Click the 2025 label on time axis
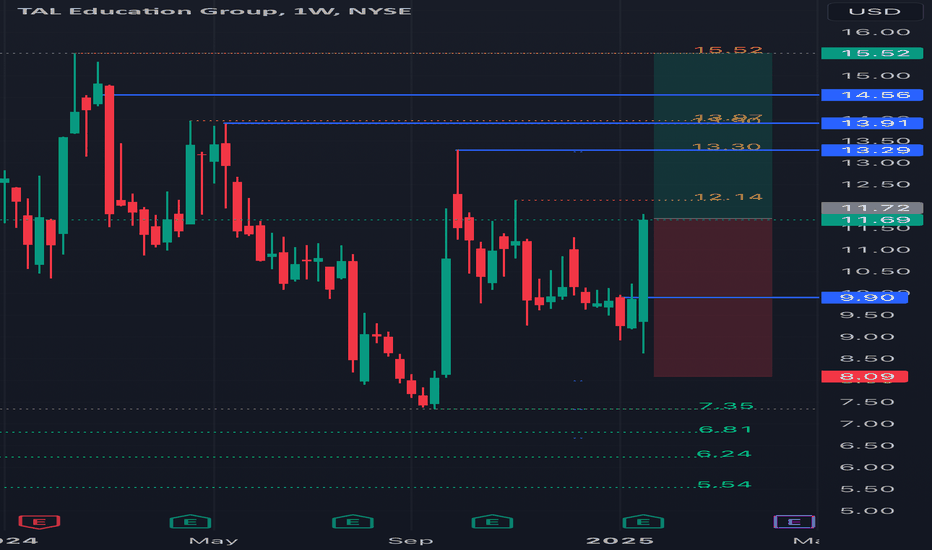Viewport: 932px width, 550px height. tap(620, 540)
